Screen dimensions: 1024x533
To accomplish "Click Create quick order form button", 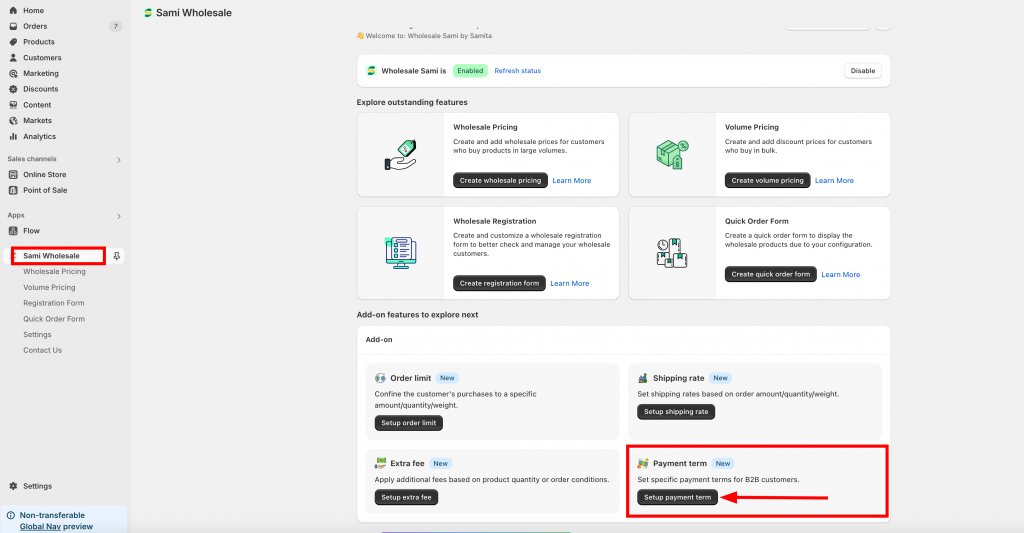I will pyautogui.click(x=771, y=274).
